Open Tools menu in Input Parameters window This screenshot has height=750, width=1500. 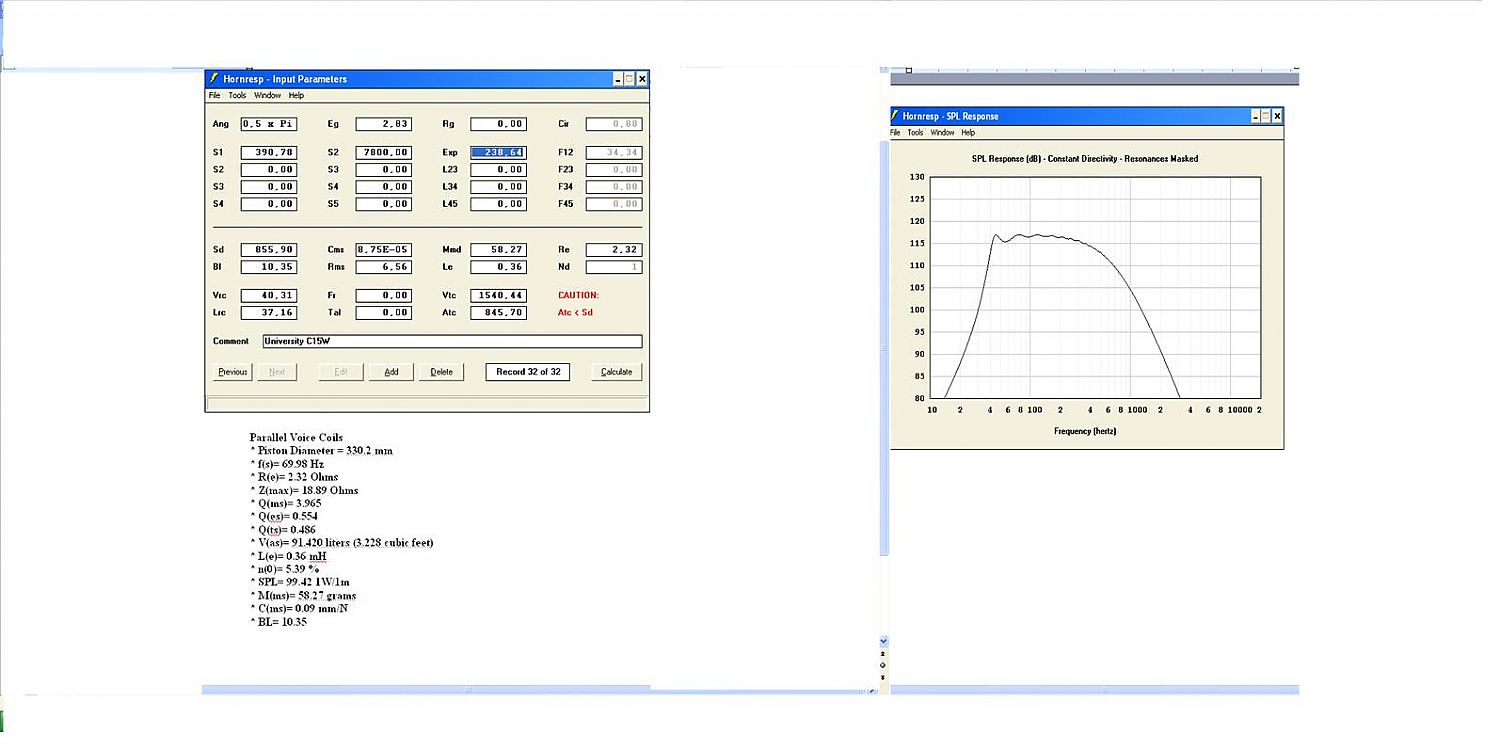pos(237,96)
